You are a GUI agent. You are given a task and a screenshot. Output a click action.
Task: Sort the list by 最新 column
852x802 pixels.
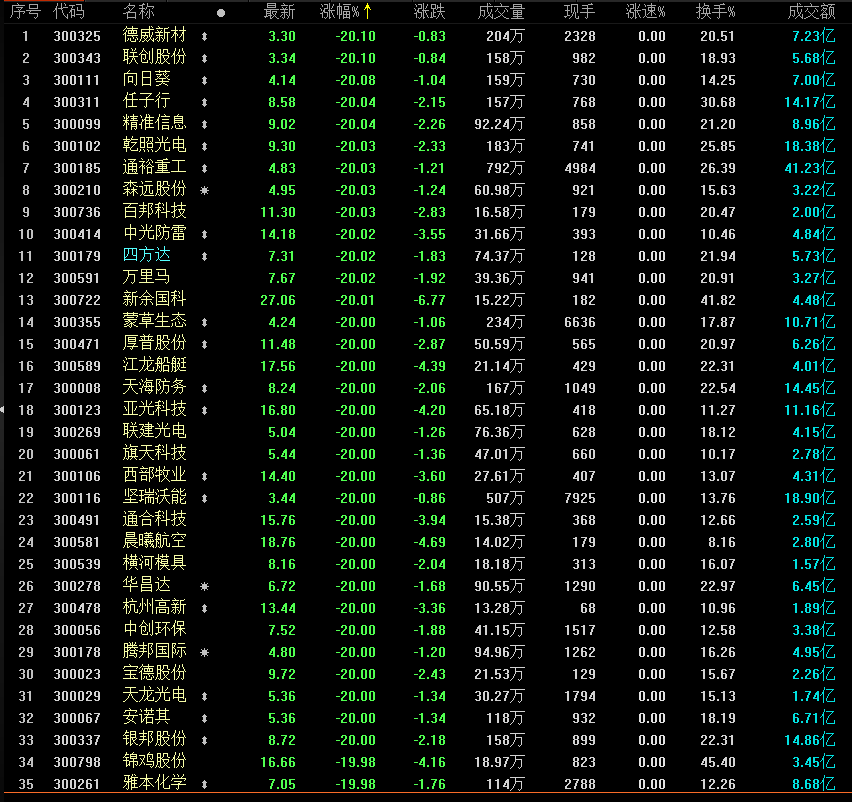click(279, 12)
